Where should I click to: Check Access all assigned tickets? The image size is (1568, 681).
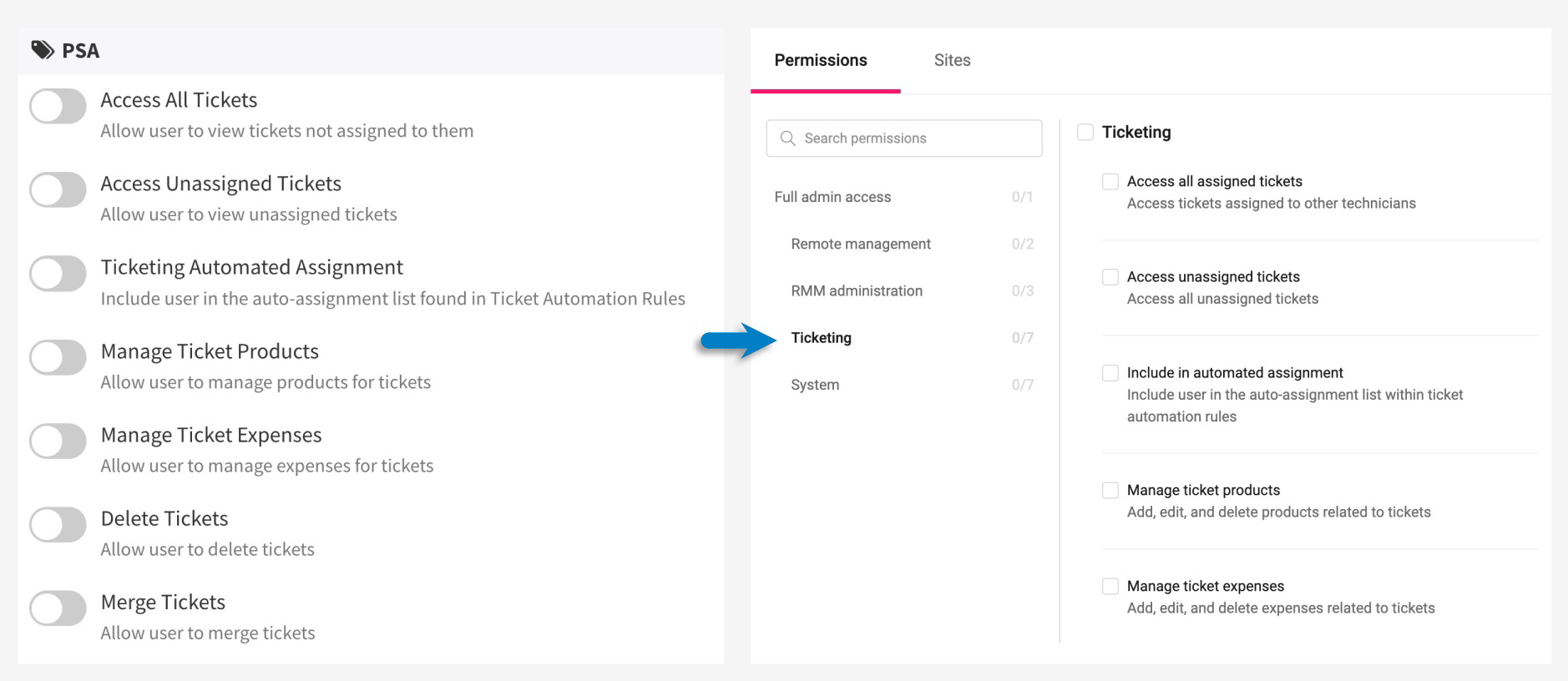pyautogui.click(x=1110, y=181)
